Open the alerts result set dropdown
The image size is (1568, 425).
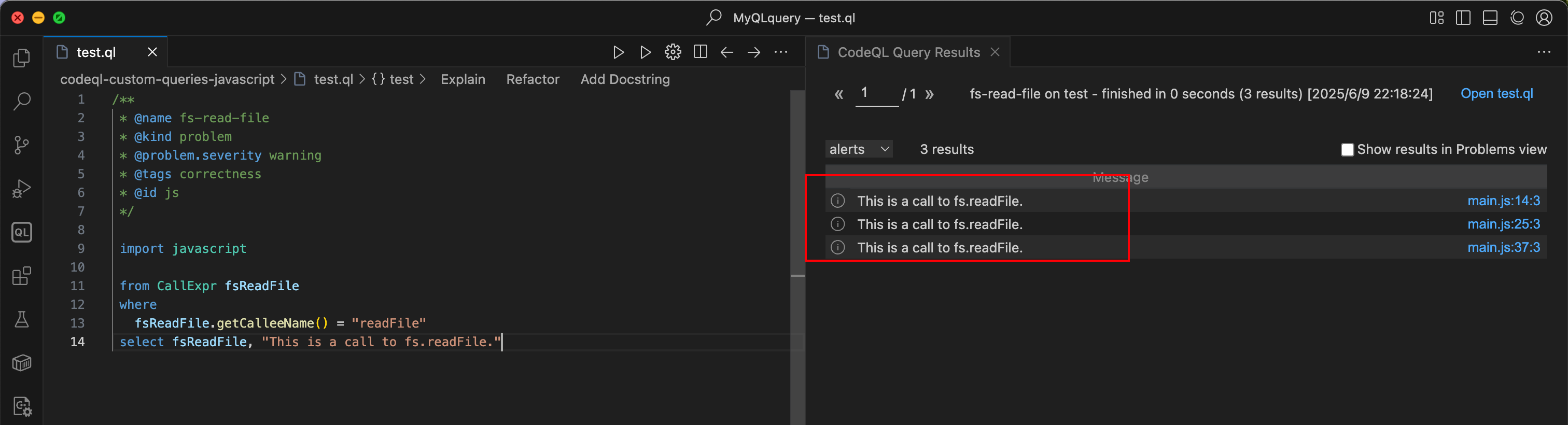[x=859, y=150]
